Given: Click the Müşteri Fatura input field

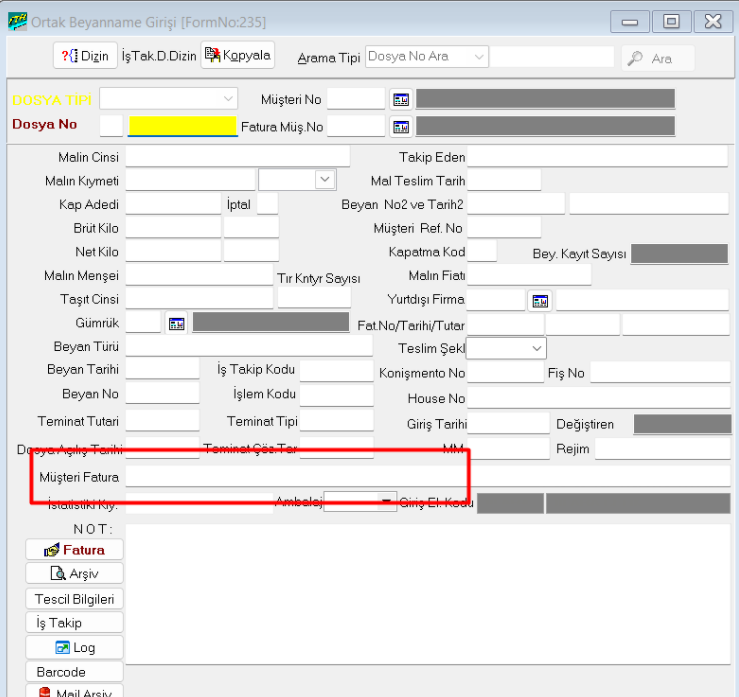Looking at the screenshot, I should (427, 477).
